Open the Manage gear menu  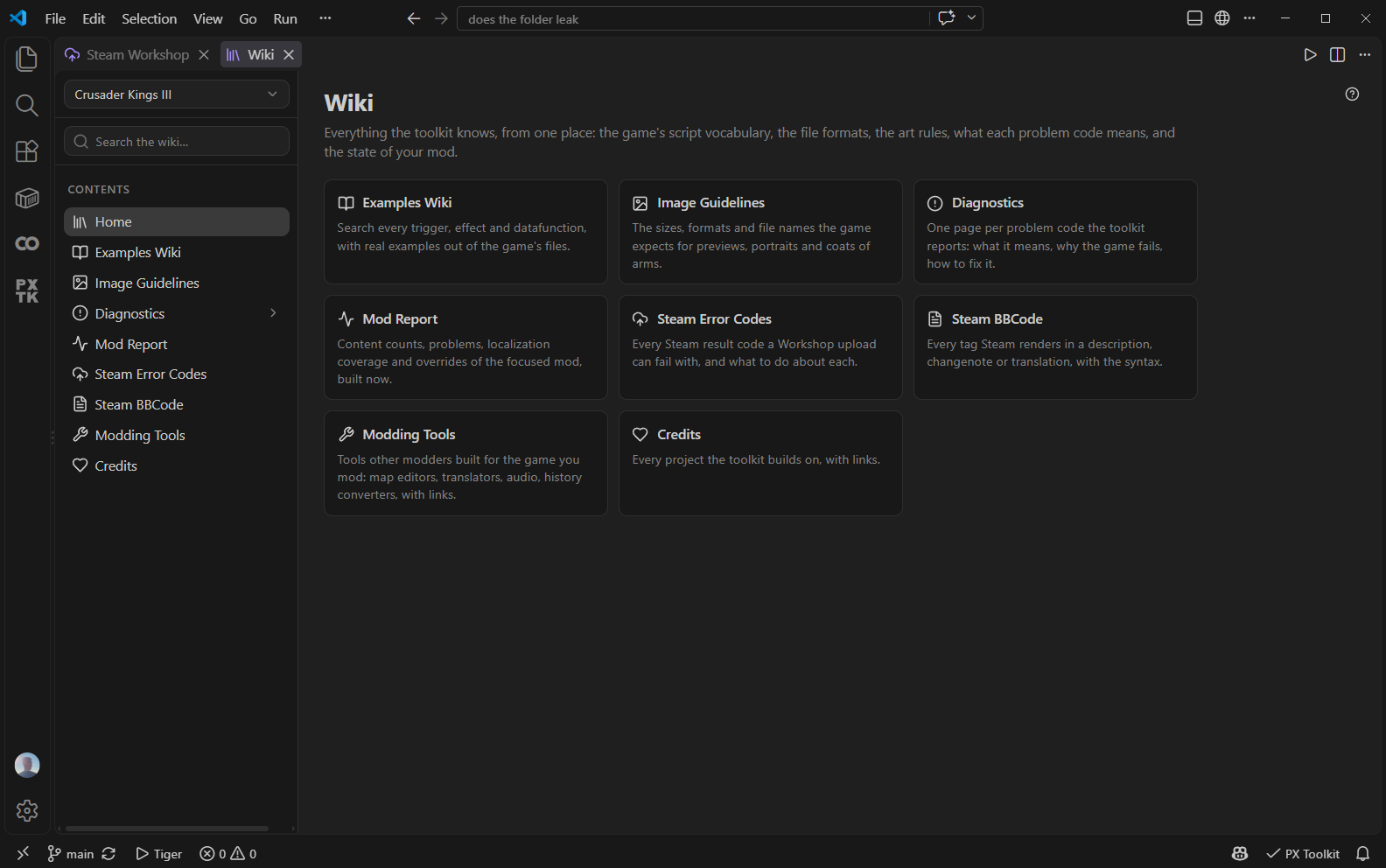(27, 810)
